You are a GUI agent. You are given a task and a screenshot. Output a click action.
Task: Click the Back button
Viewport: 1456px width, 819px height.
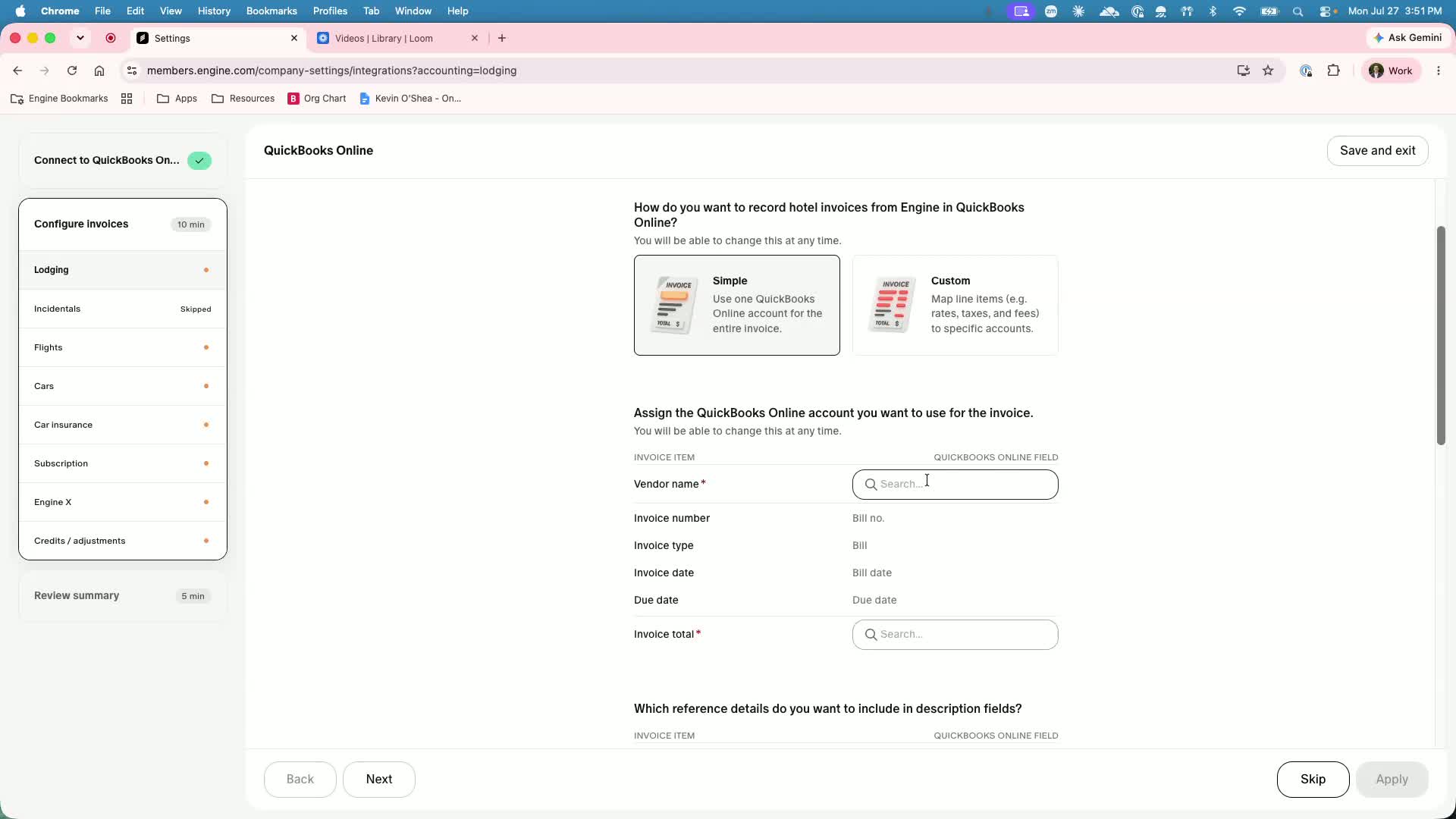coord(300,780)
